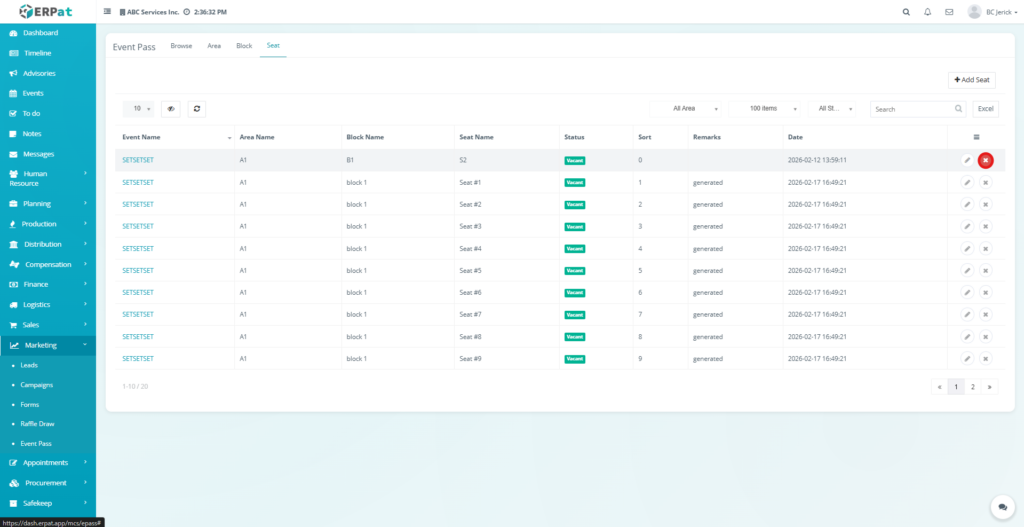Export the table with Excel button
The width and height of the screenshot is (1024, 527).
click(985, 108)
